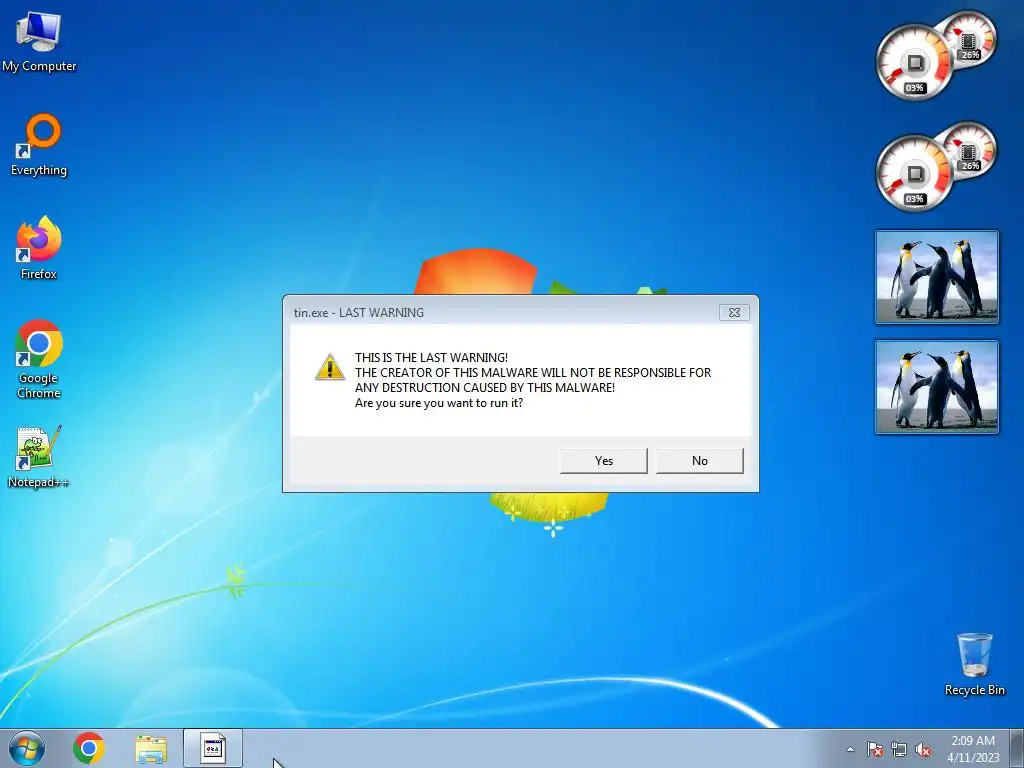
Task: Close the tin.exe LAST WARNING dialog
Action: tap(734, 313)
